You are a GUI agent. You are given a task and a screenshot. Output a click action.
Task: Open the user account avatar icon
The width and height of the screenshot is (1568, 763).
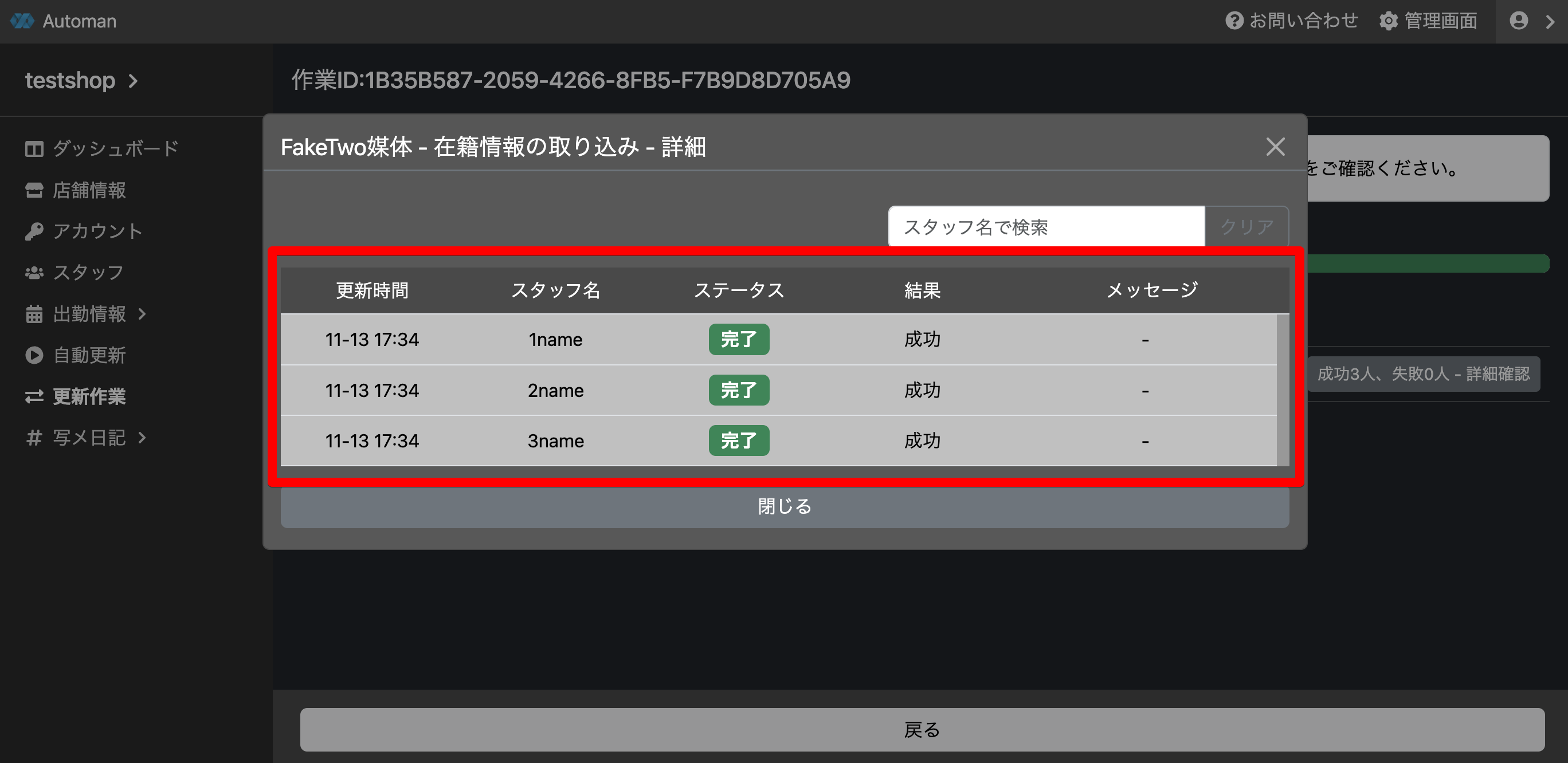click(x=1519, y=21)
